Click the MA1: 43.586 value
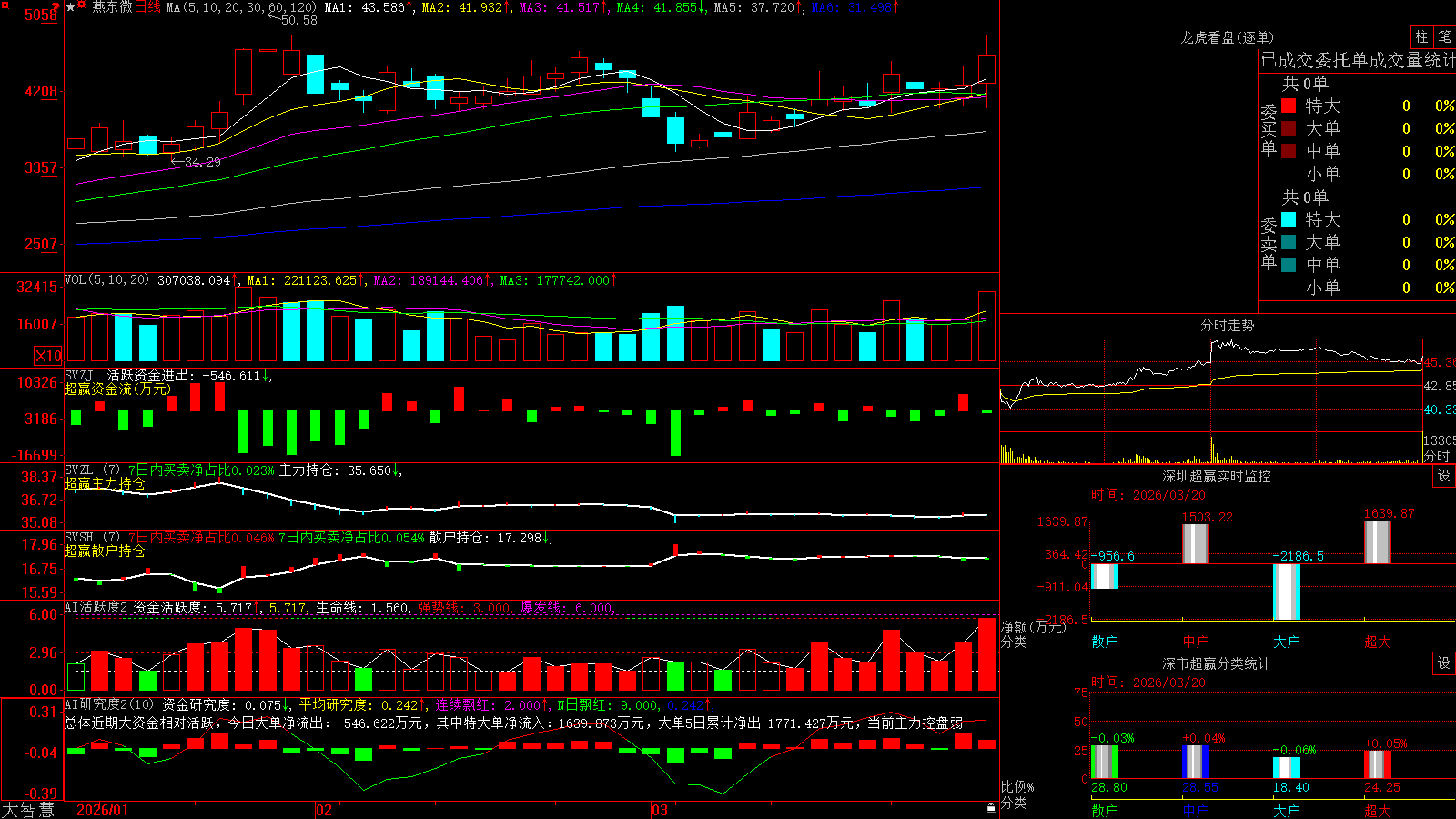1456x819 pixels. coord(369,7)
